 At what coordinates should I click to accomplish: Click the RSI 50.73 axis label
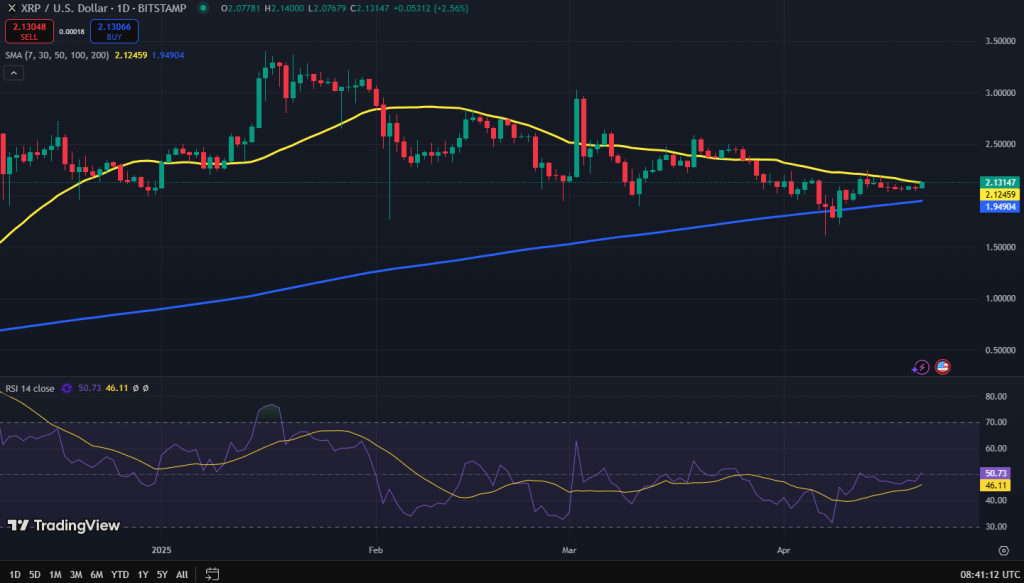click(996, 473)
